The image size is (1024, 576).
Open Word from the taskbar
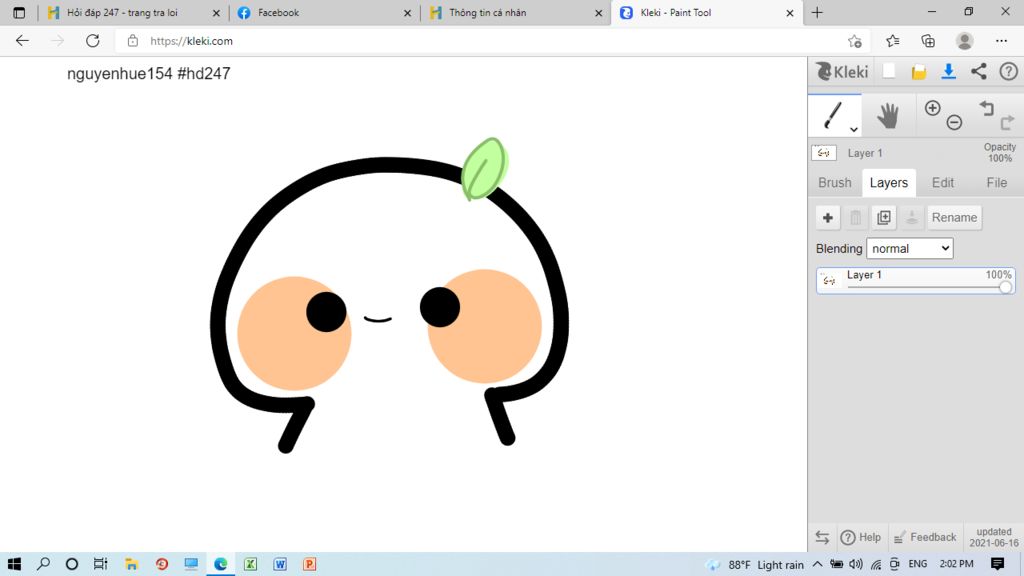(x=280, y=564)
